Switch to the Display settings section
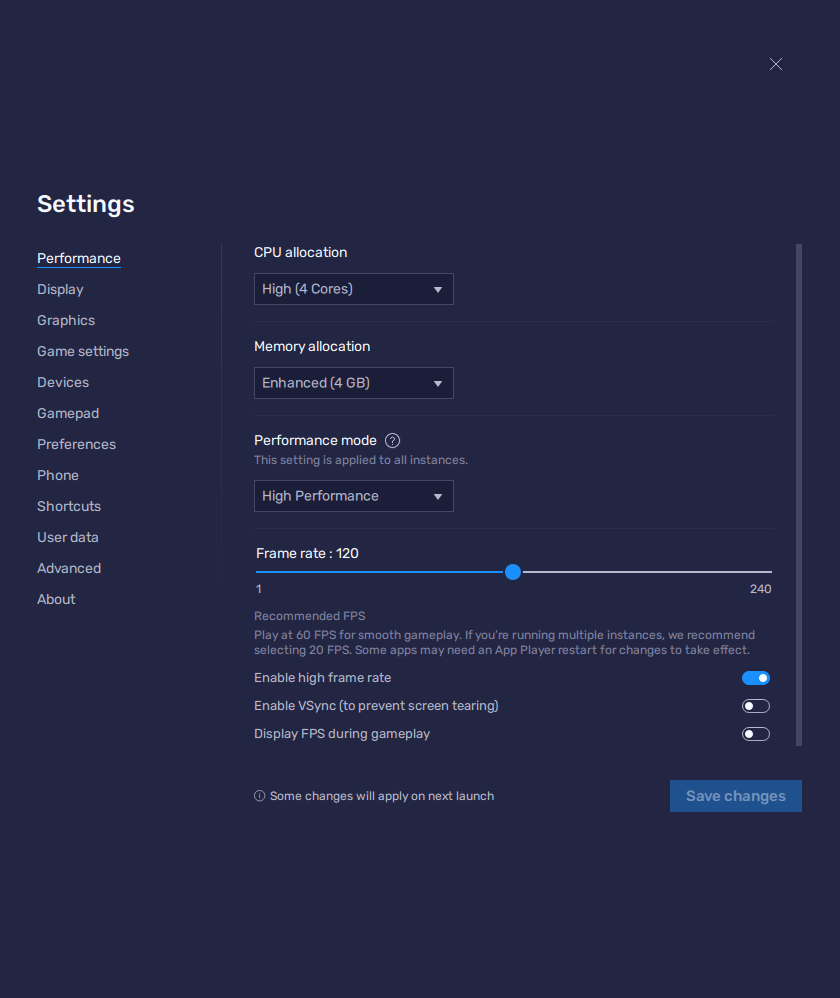Screen dimensions: 840x998 pos(60,289)
